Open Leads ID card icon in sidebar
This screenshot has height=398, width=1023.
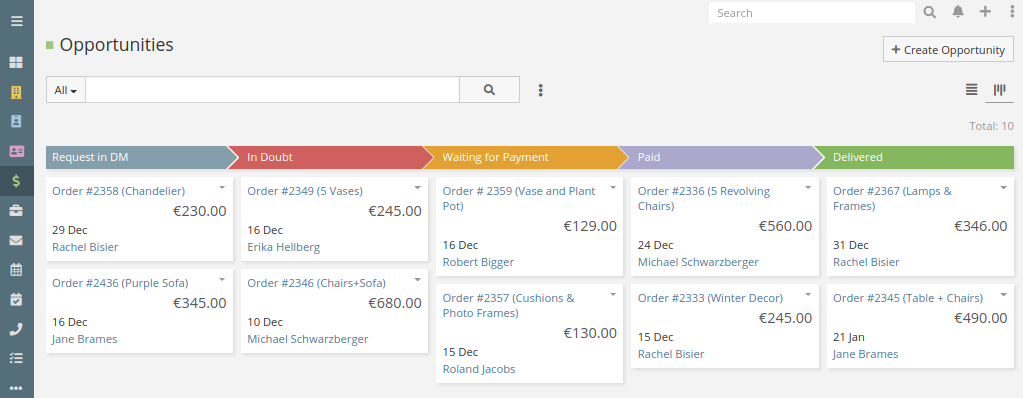pos(16,151)
